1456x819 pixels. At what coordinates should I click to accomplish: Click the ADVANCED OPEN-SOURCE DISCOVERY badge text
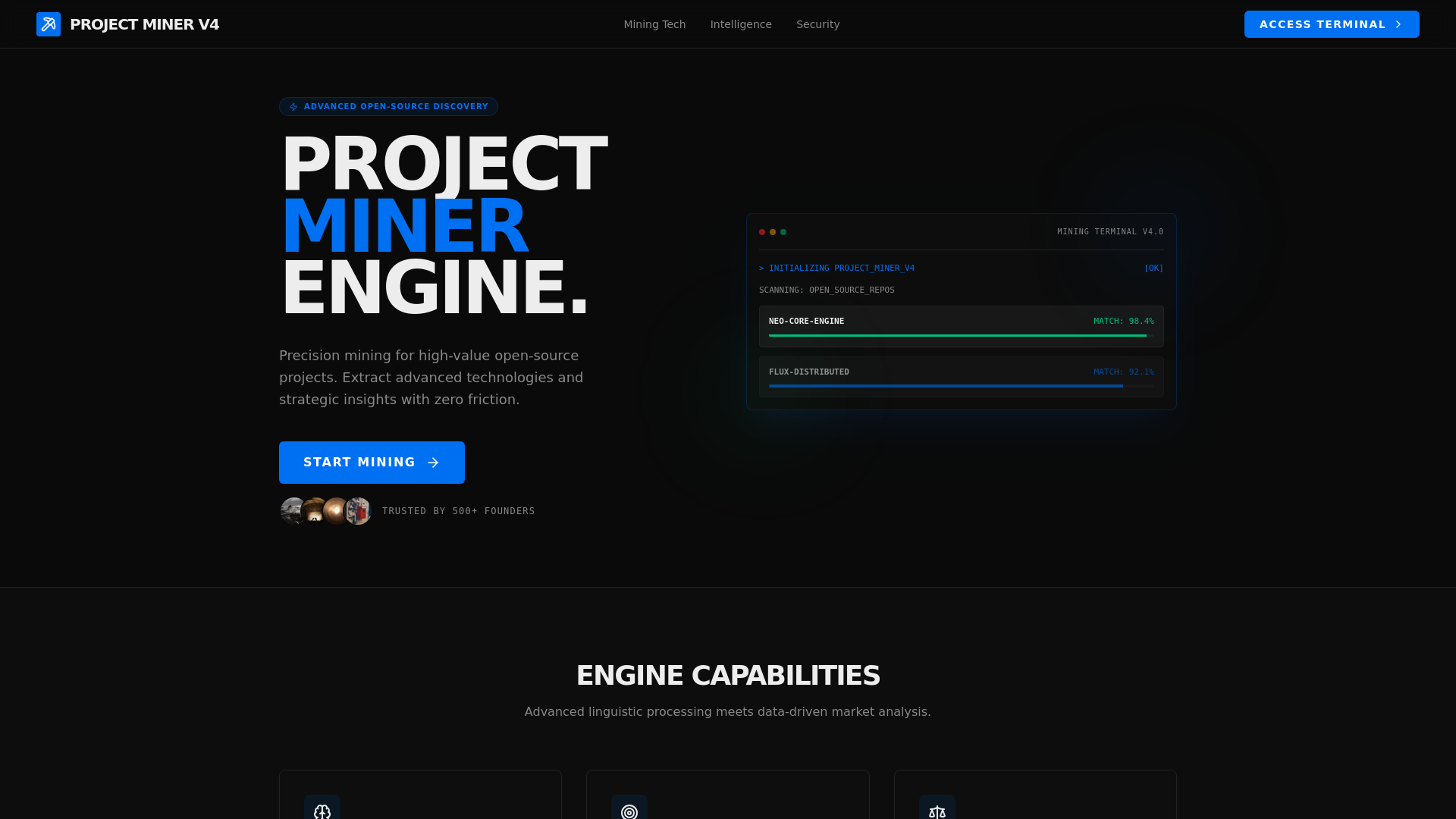(x=396, y=107)
